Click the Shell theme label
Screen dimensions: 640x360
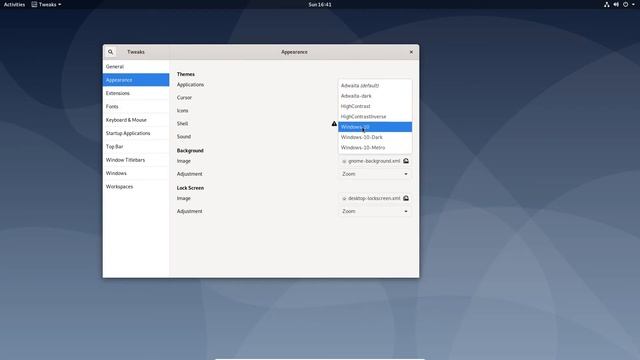coord(182,124)
